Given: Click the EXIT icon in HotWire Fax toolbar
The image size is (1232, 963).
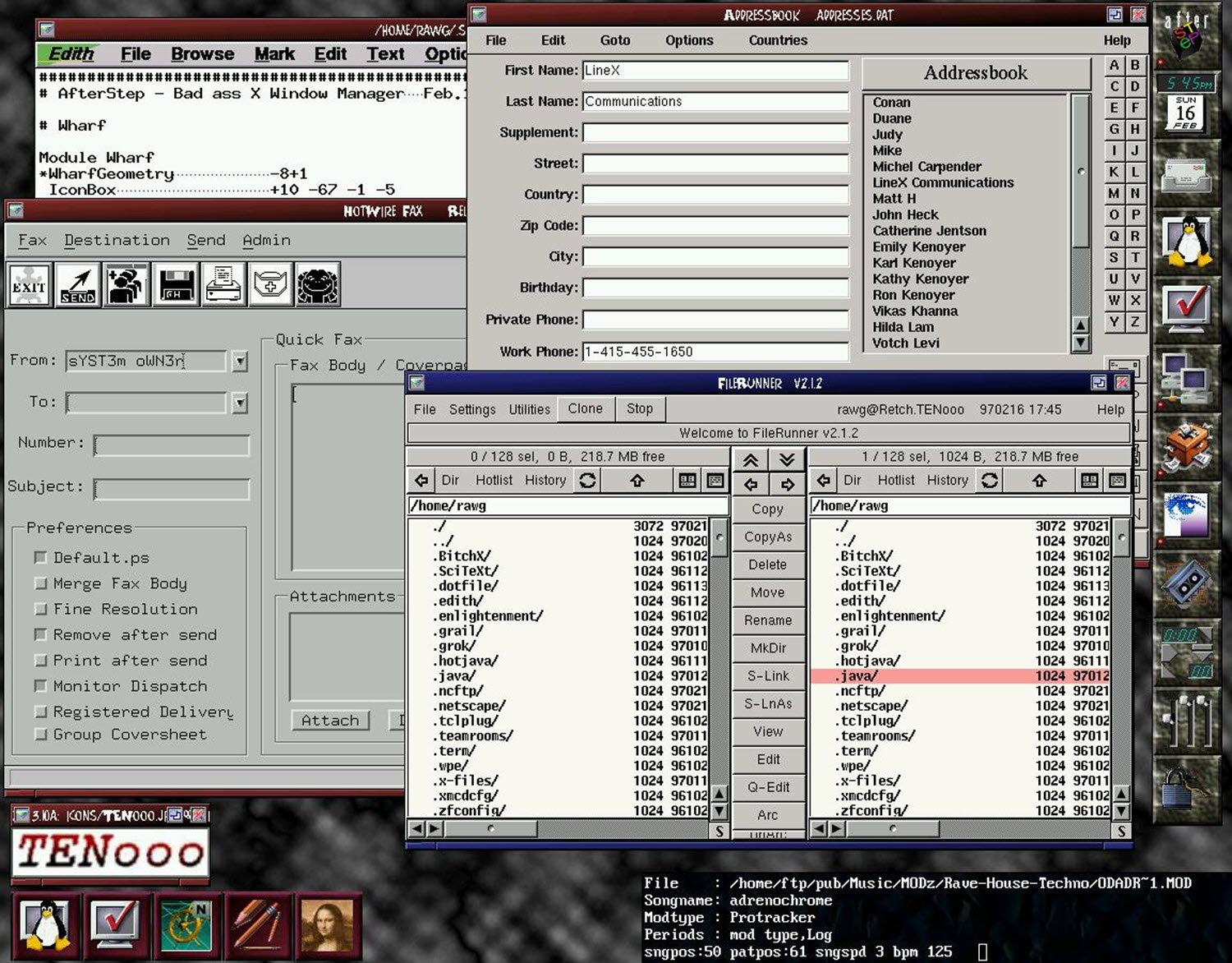Looking at the screenshot, I should [x=29, y=284].
